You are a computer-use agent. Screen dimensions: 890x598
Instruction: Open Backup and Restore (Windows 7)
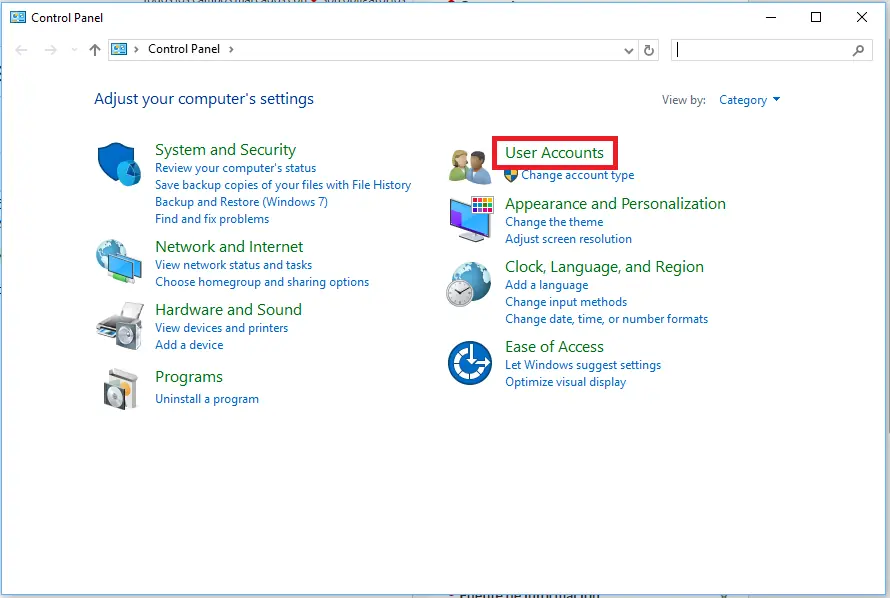pos(241,202)
